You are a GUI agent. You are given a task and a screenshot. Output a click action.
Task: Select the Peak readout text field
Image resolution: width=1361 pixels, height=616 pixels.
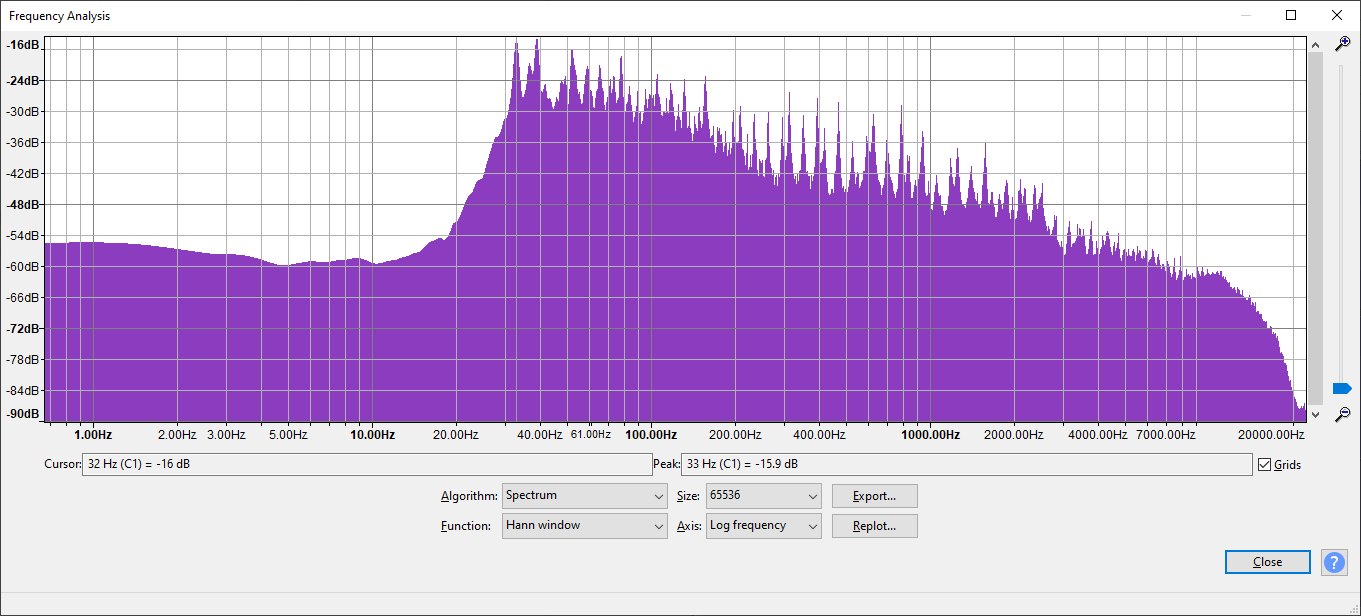point(966,464)
